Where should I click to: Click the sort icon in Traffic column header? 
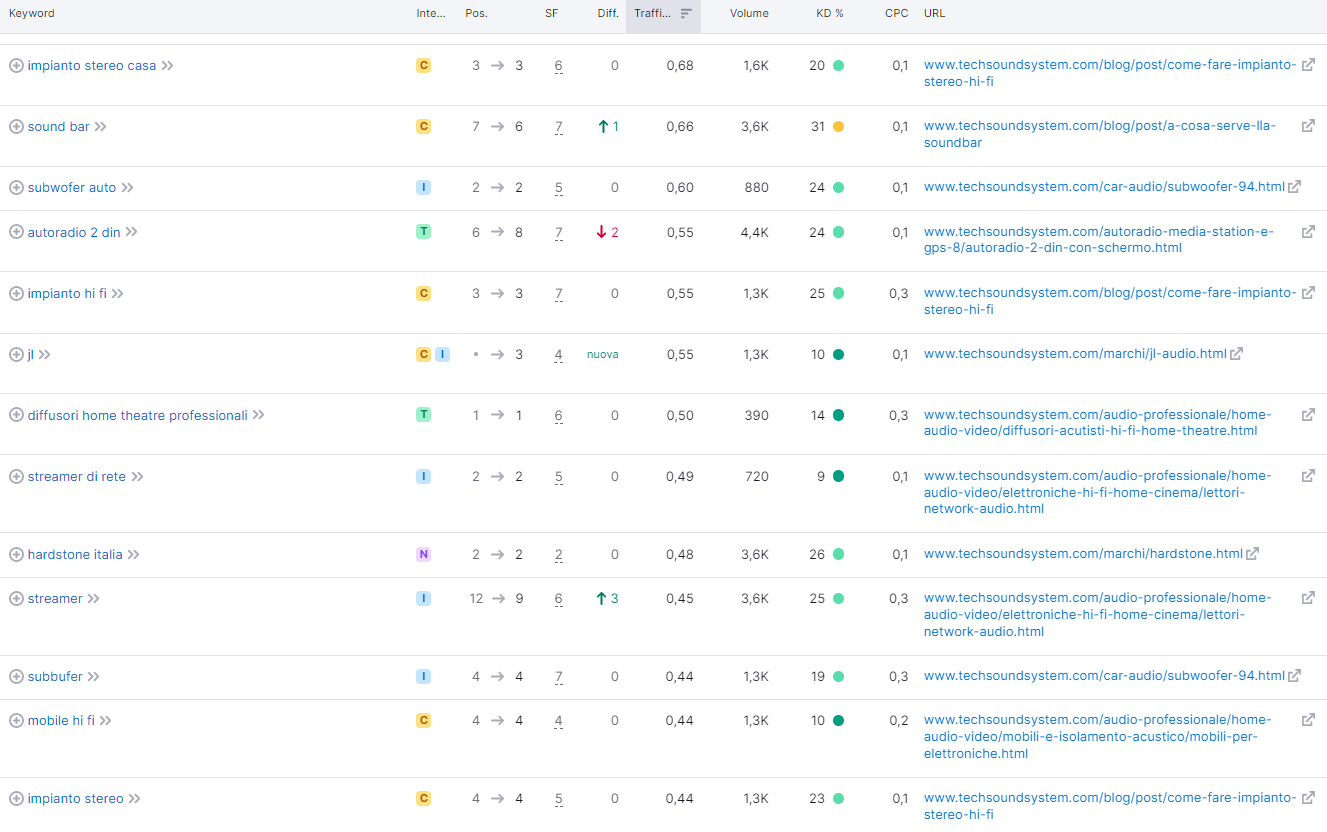pos(686,13)
